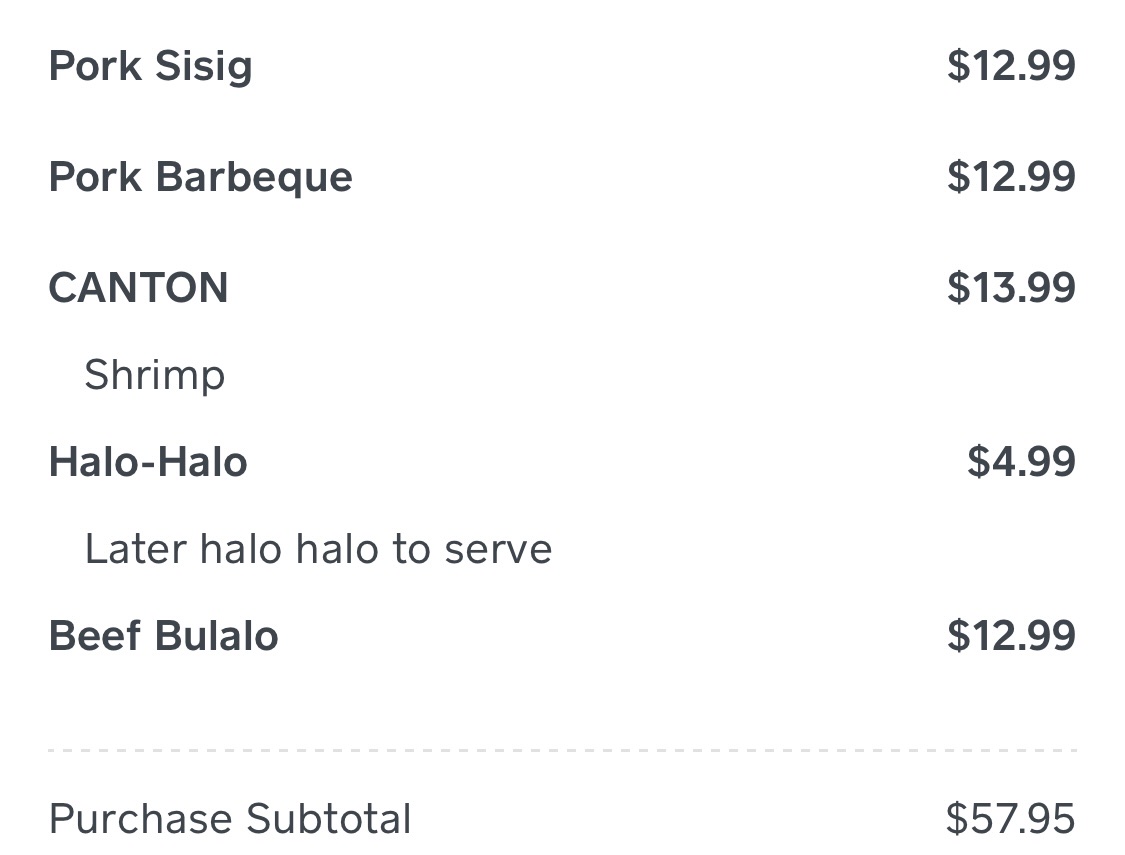
Task: Select the Halo-Halo item name
Action: click(148, 462)
